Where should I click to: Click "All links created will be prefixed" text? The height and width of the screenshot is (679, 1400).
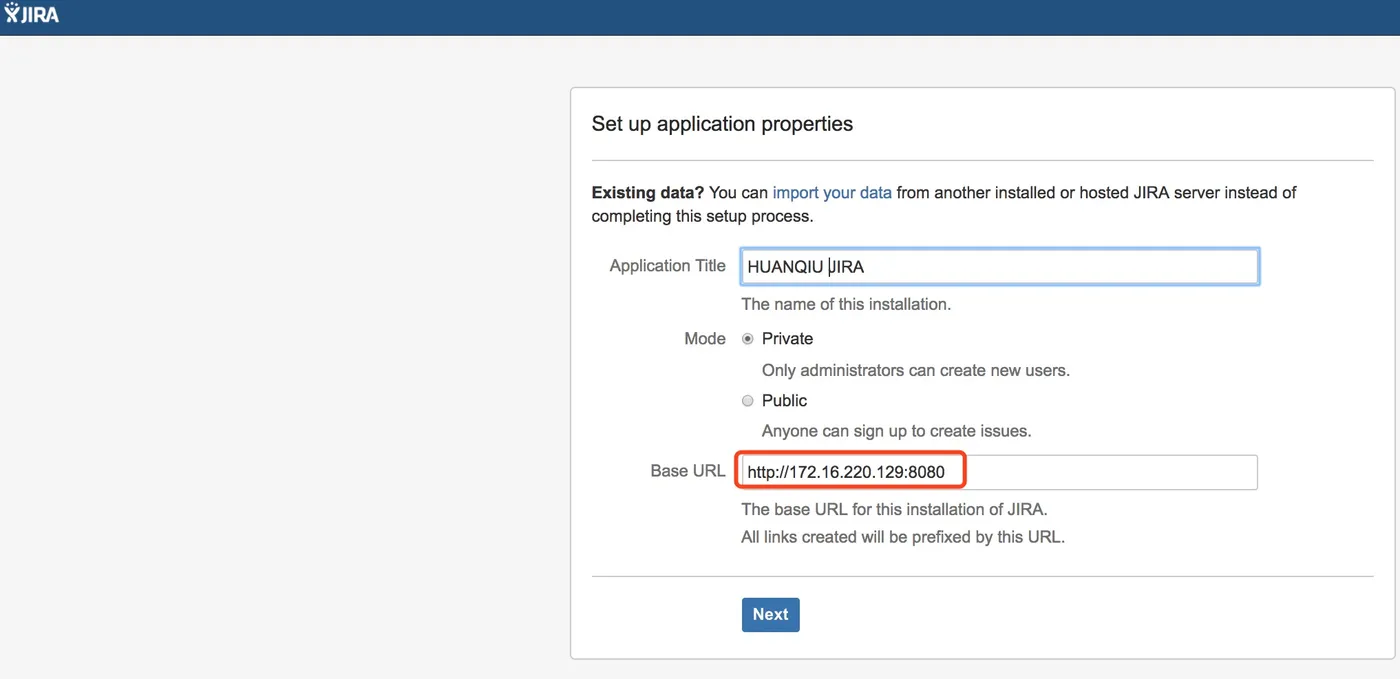point(902,537)
